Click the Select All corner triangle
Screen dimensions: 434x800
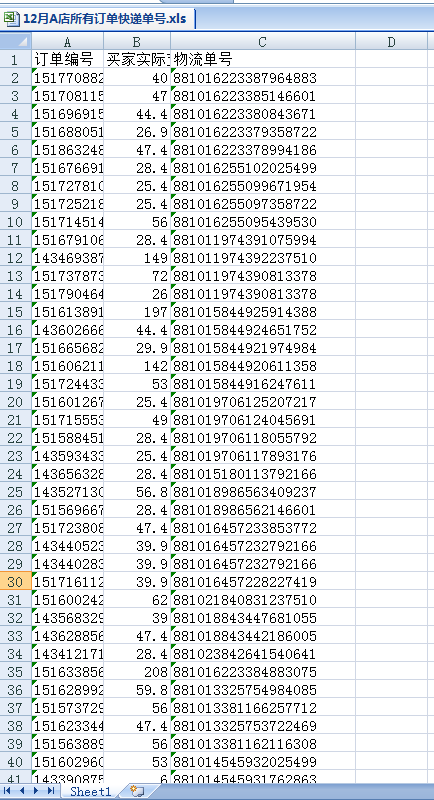[16, 41]
